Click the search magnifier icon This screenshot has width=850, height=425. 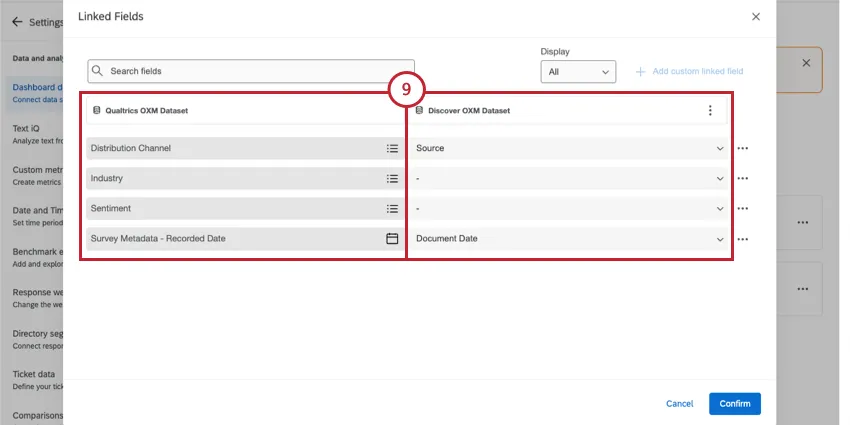97,71
